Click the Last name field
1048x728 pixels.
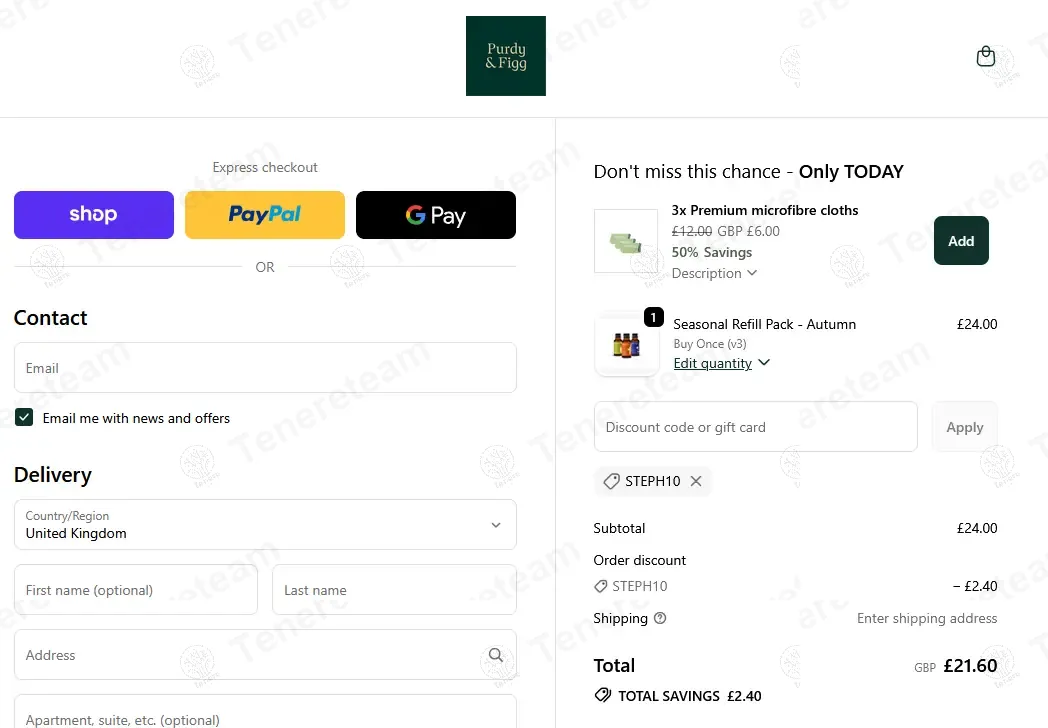tap(394, 590)
